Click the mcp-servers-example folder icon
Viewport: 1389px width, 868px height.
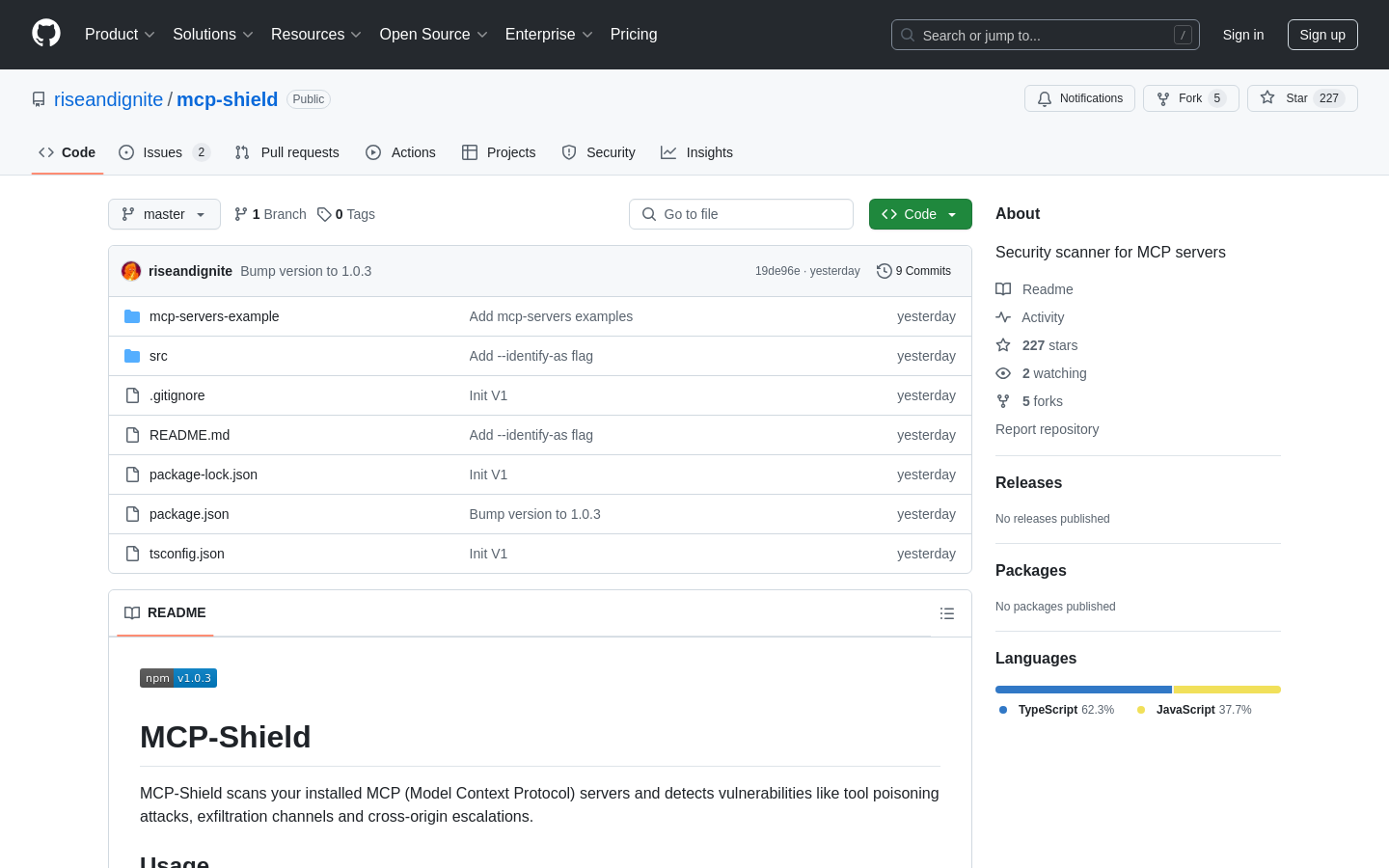[x=132, y=316]
